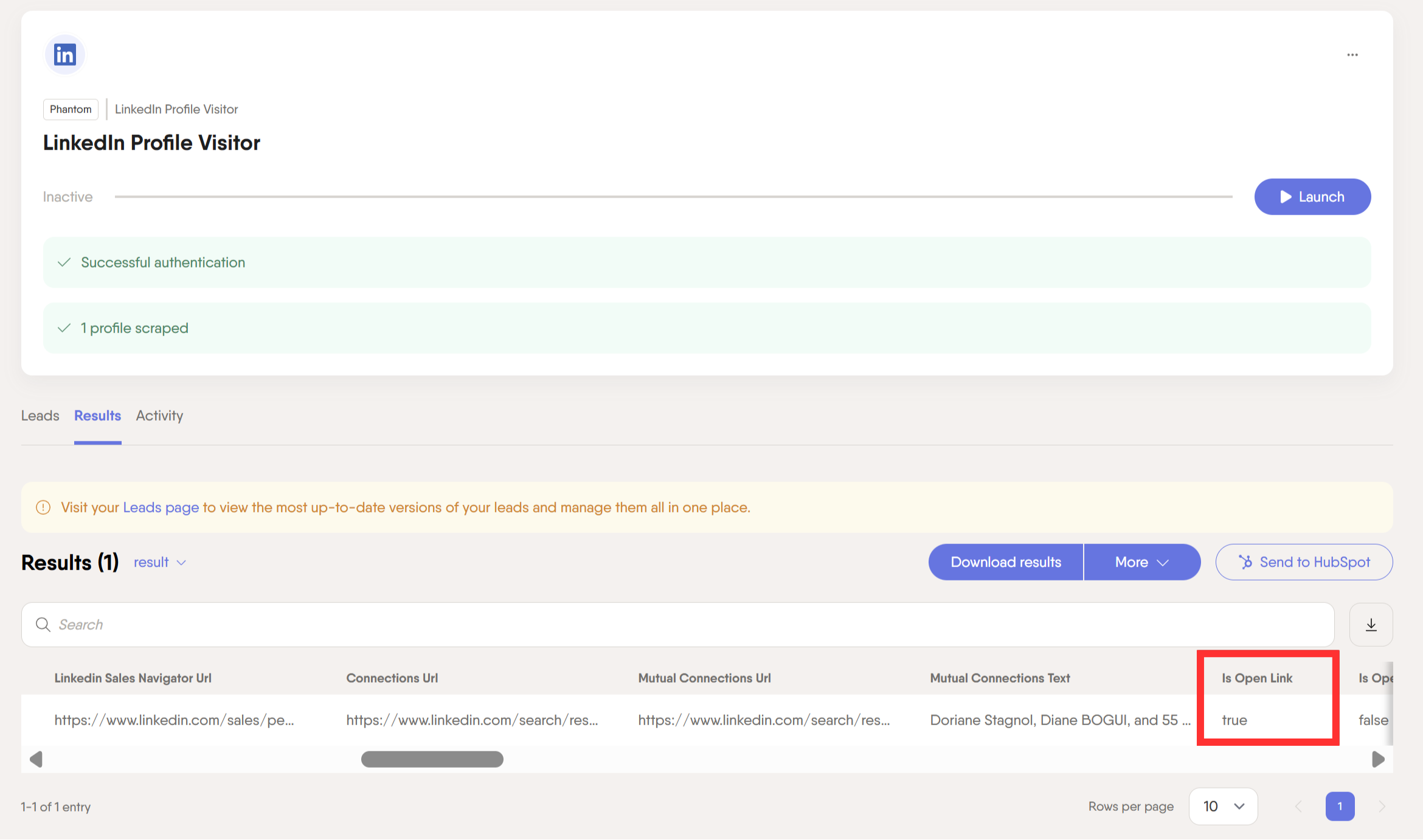Click the Inactive progress bar line
The image size is (1423, 840).
[x=673, y=197]
